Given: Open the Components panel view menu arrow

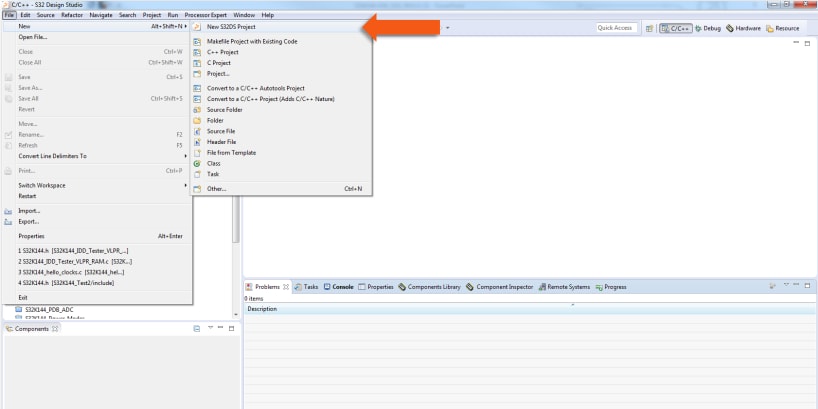Looking at the screenshot, I should coord(208,328).
